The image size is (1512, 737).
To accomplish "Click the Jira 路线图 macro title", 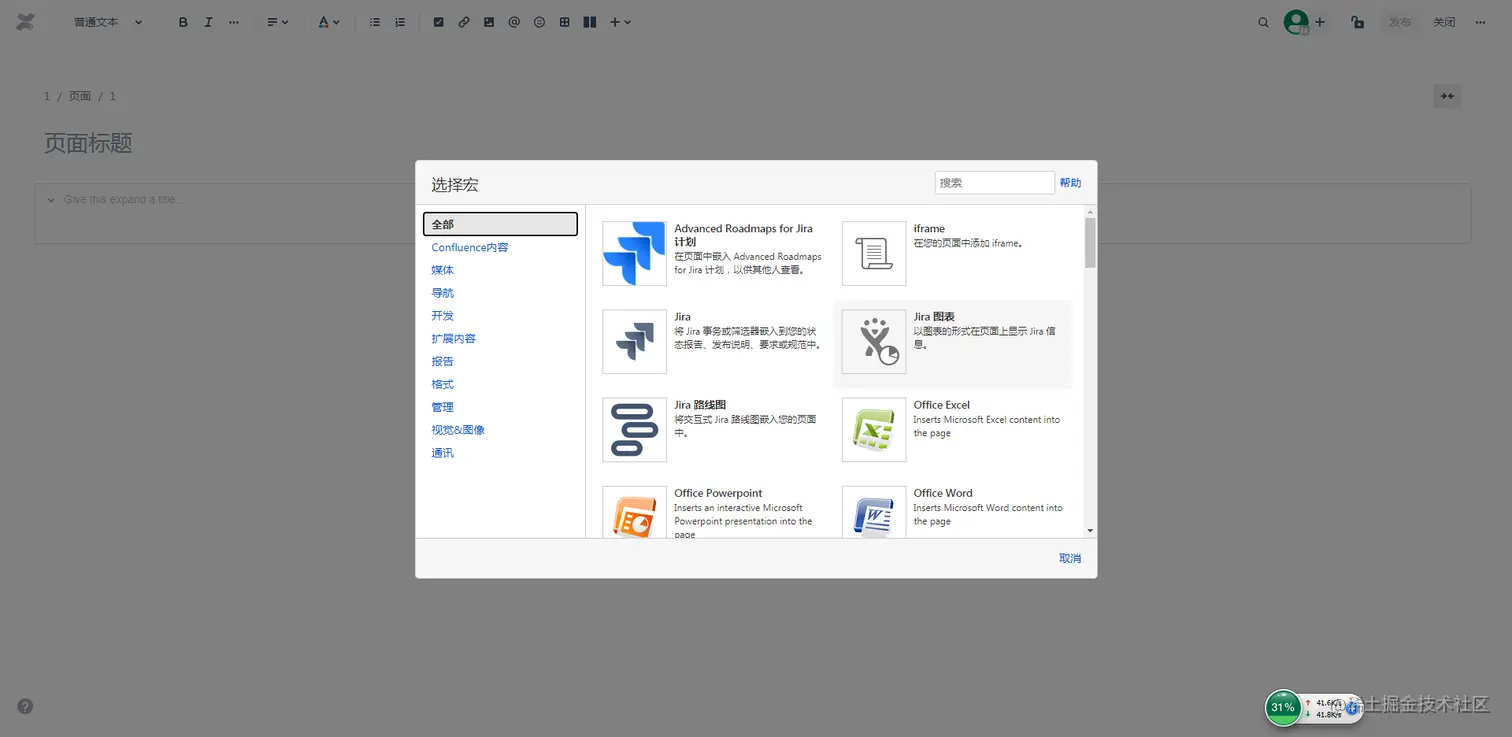I will tap(700, 405).
